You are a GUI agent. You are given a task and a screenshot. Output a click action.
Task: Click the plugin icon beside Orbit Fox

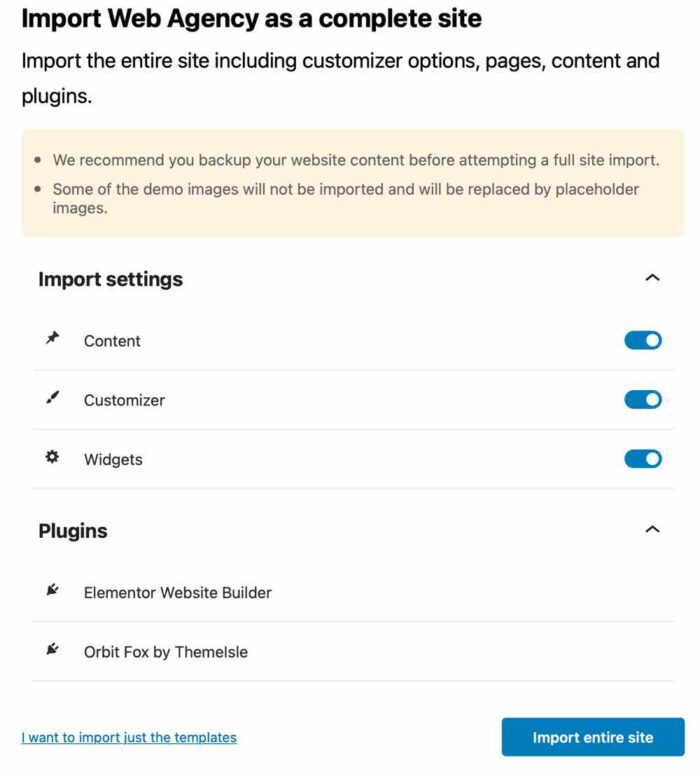coord(53,649)
